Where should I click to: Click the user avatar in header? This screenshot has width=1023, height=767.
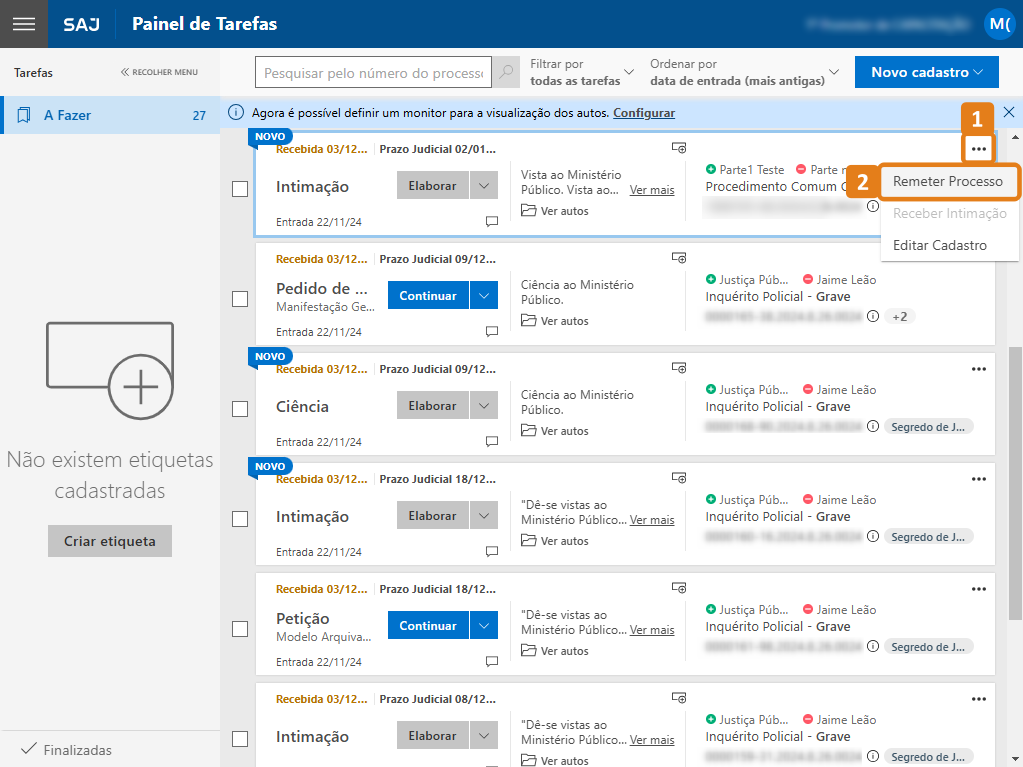tap(998, 24)
